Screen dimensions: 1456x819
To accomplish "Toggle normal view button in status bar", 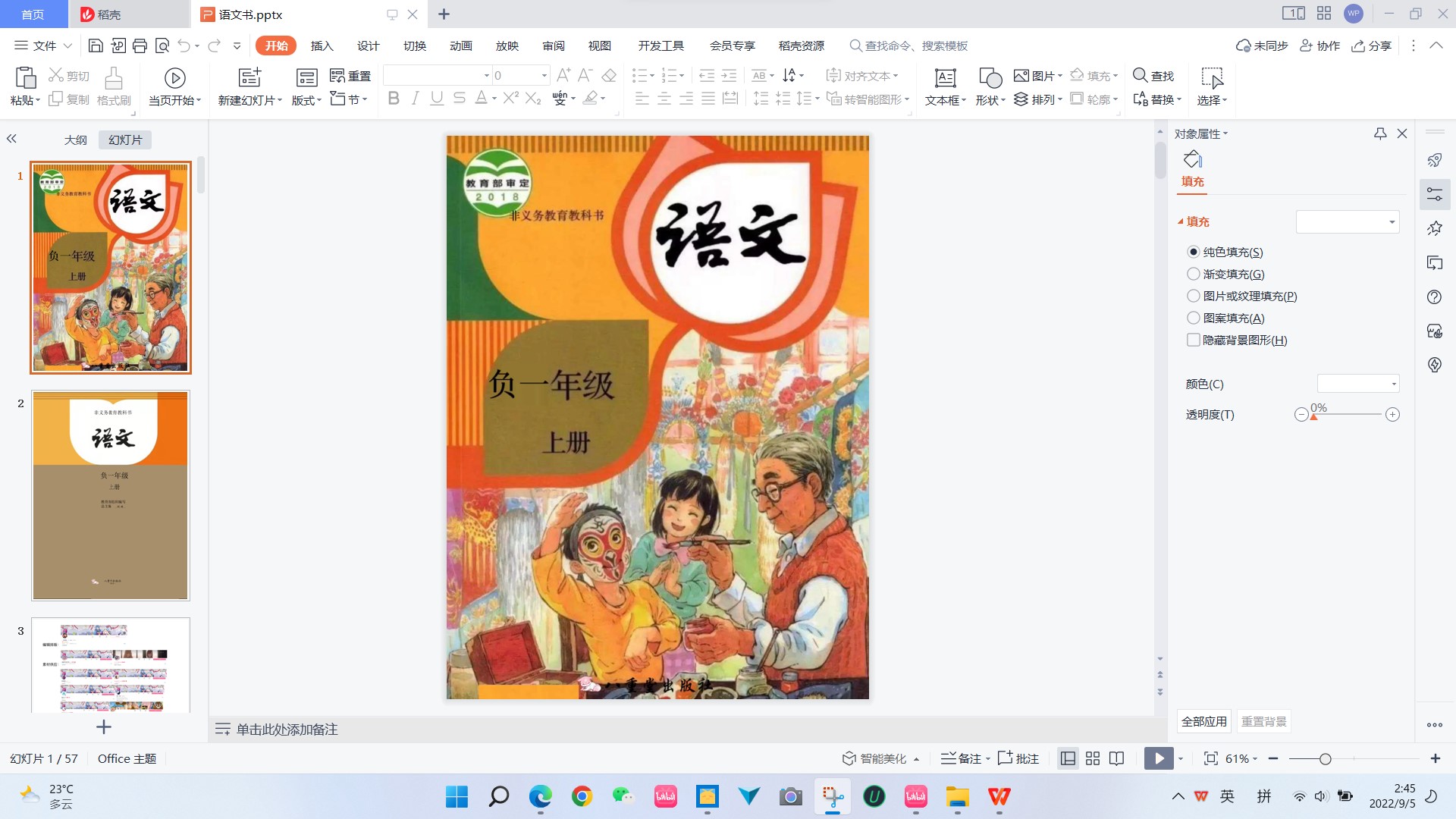I will (1068, 758).
